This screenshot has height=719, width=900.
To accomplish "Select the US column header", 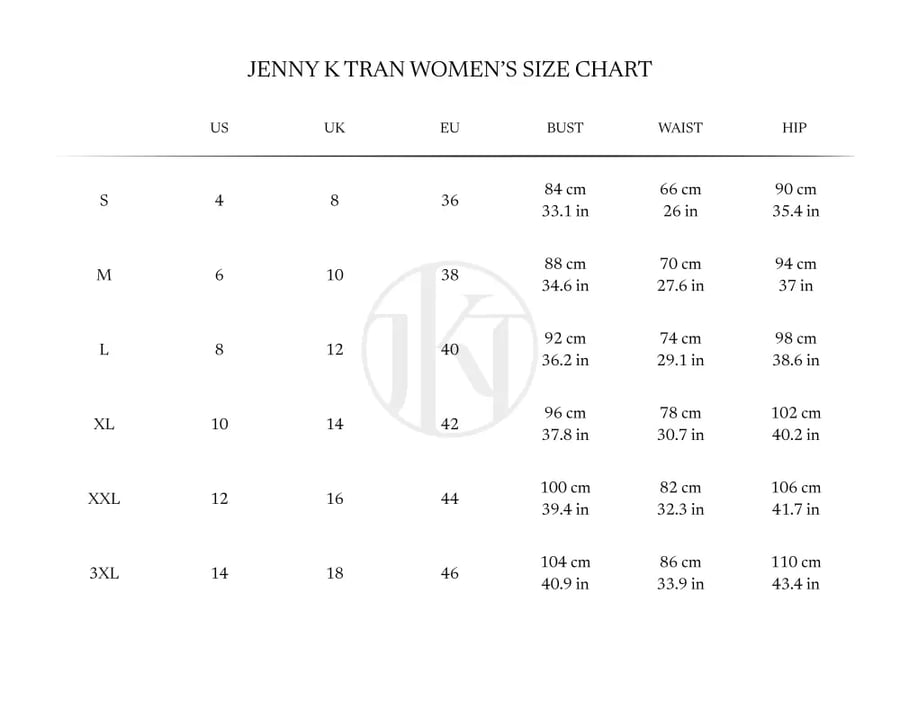I will click(219, 127).
